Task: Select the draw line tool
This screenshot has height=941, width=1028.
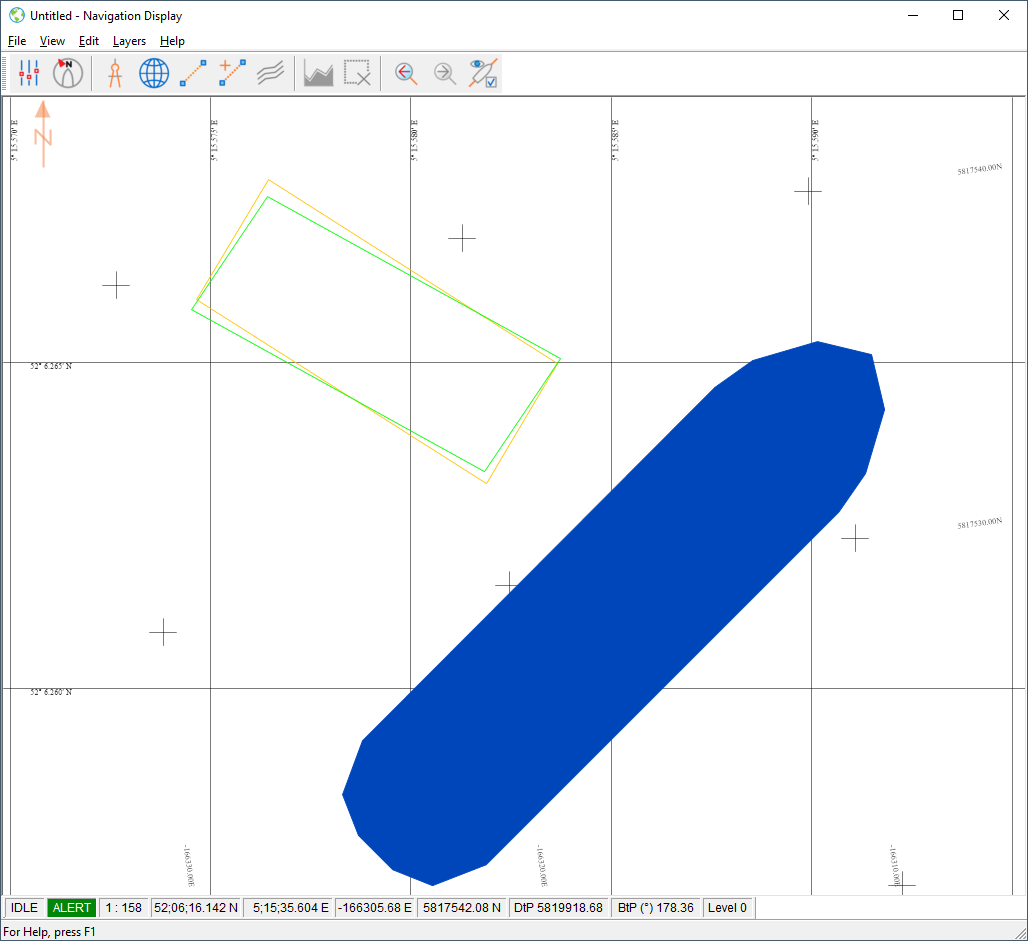Action: [x=193, y=73]
